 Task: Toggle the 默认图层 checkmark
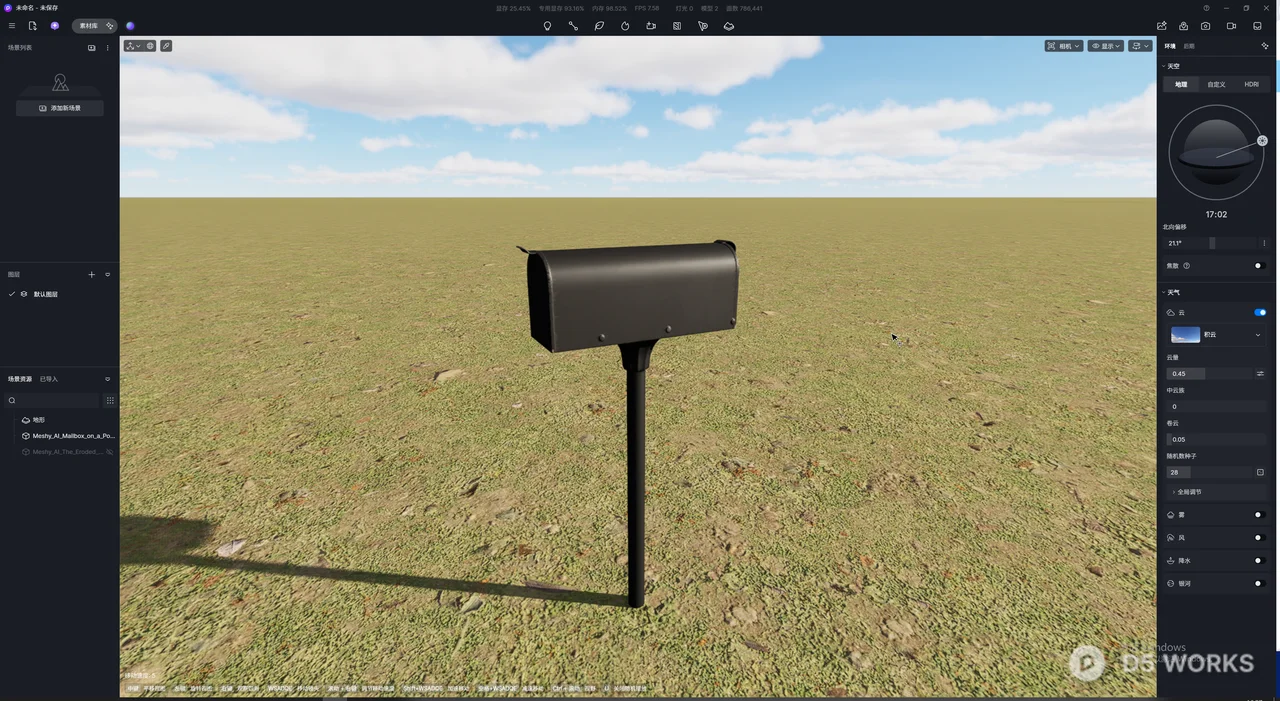click(12, 294)
